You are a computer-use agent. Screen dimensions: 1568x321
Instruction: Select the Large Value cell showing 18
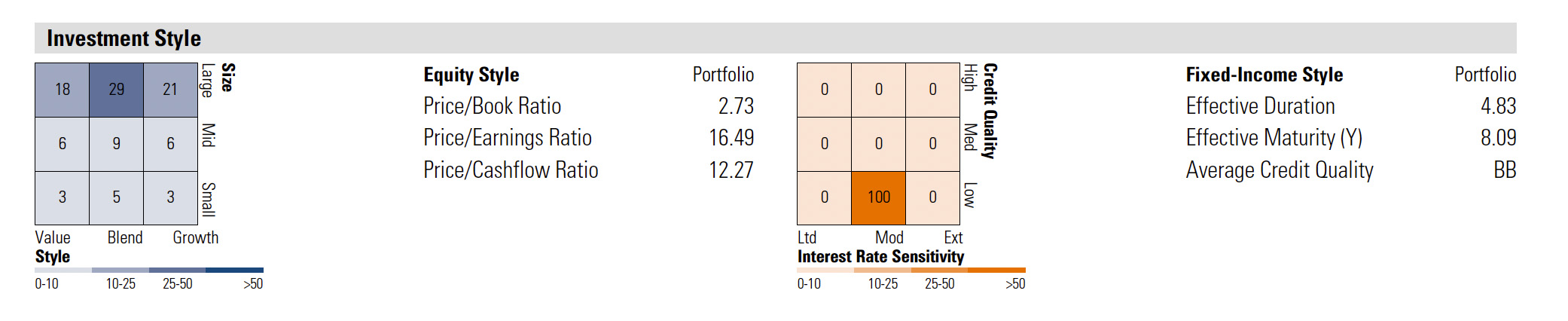point(63,90)
